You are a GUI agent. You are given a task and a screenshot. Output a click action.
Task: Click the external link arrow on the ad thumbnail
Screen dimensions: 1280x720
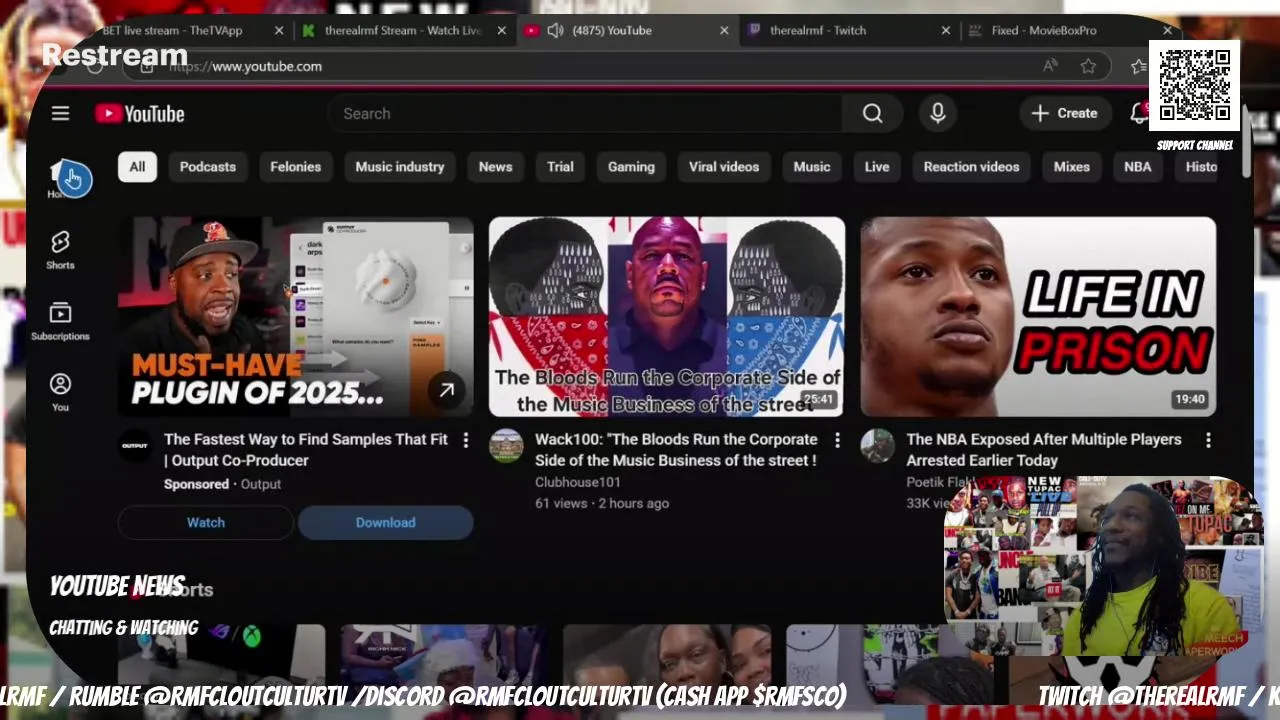point(446,390)
